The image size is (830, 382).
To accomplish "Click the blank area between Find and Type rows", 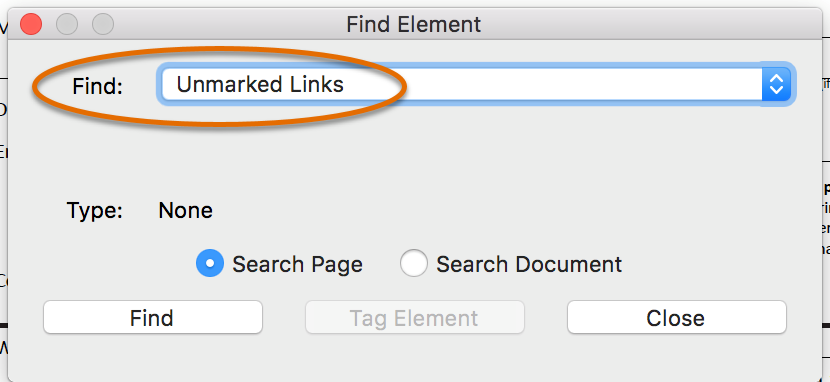I will 414,153.
